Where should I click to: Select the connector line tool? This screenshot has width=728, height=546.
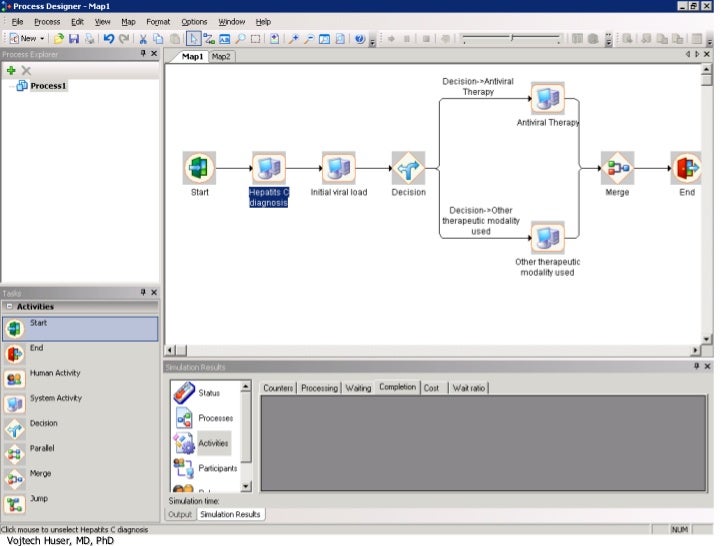pyautogui.click(x=209, y=39)
